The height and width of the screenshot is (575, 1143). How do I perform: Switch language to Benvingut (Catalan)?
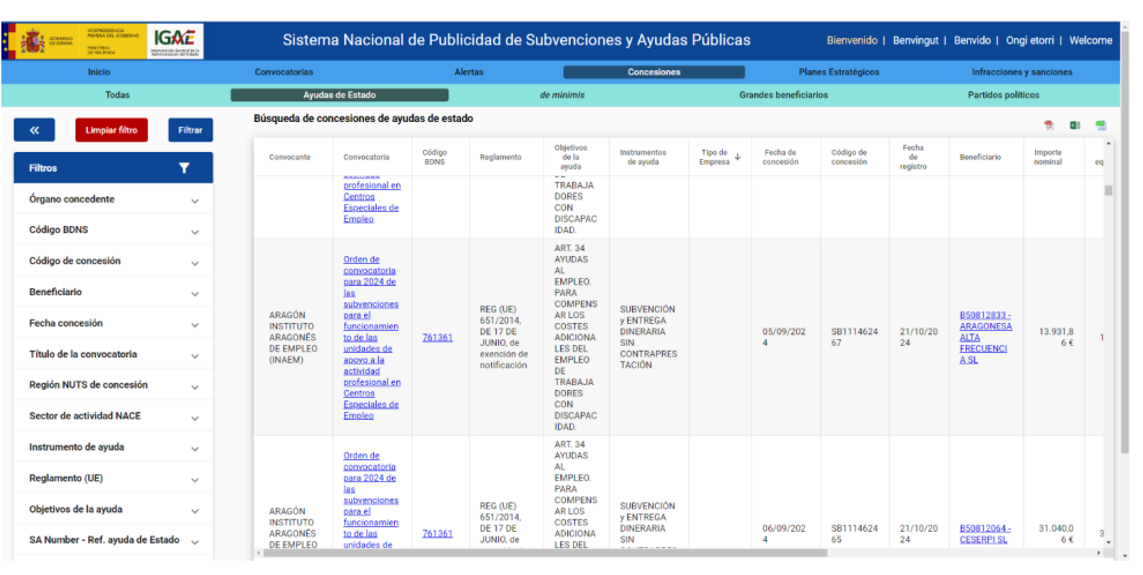pos(916,41)
